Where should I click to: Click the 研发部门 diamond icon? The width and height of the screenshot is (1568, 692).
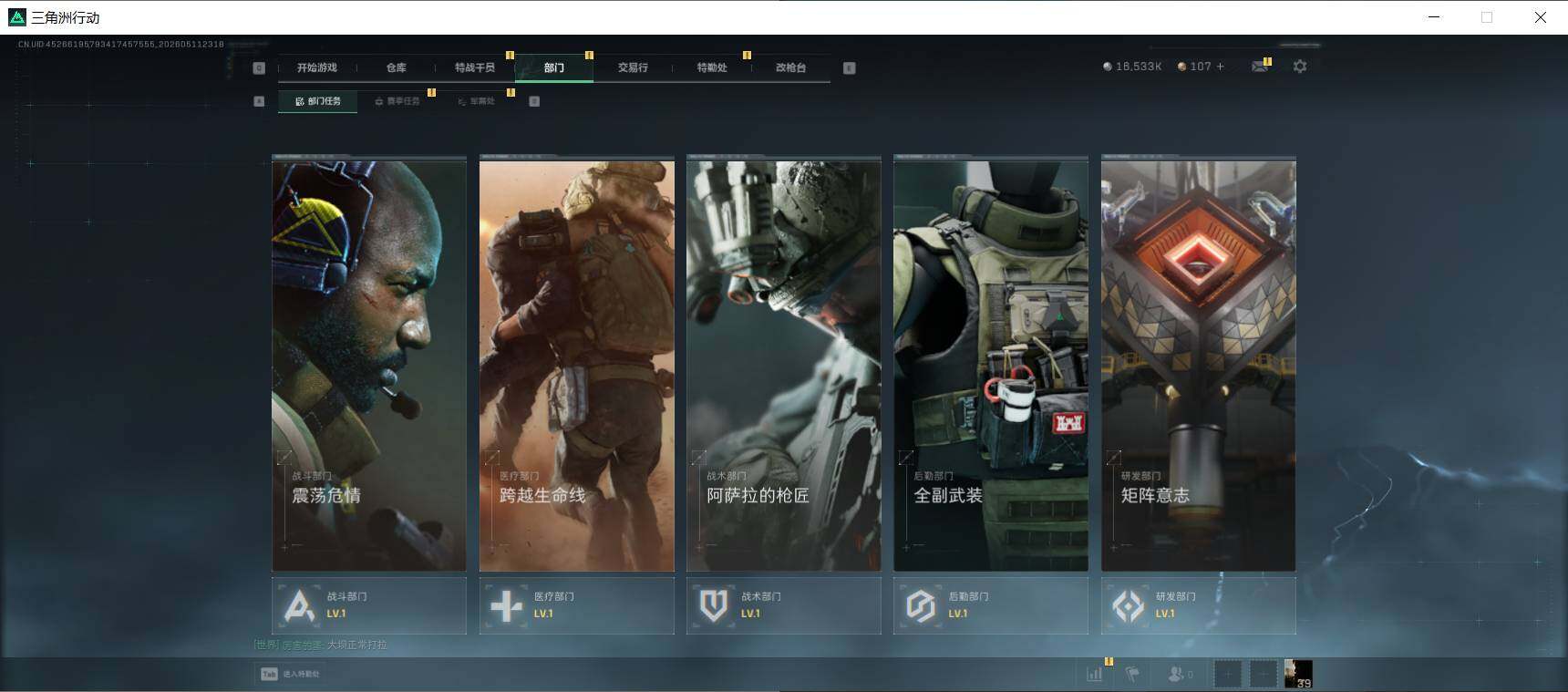[1129, 605]
